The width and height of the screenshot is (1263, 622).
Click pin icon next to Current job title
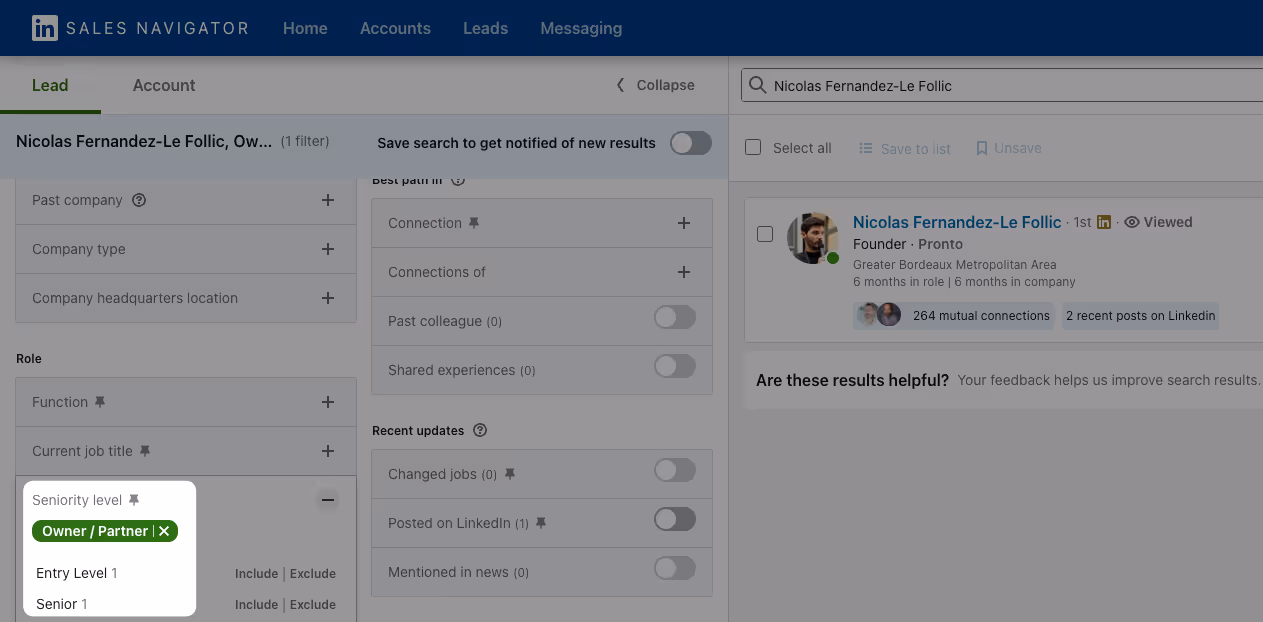pos(144,451)
